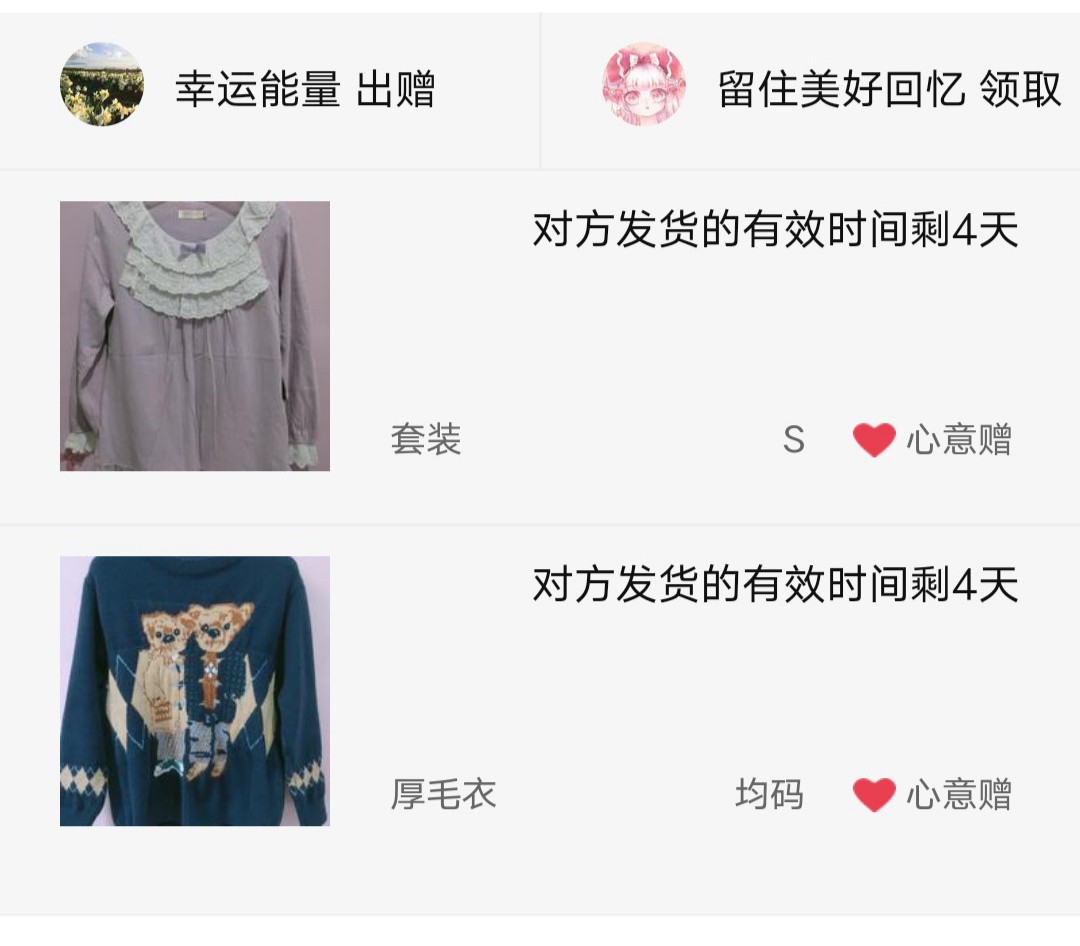Image resolution: width=1080 pixels, height=946 pixels.
Task: Click the bears on the sweater photo
Action: [x=195, y=689]
